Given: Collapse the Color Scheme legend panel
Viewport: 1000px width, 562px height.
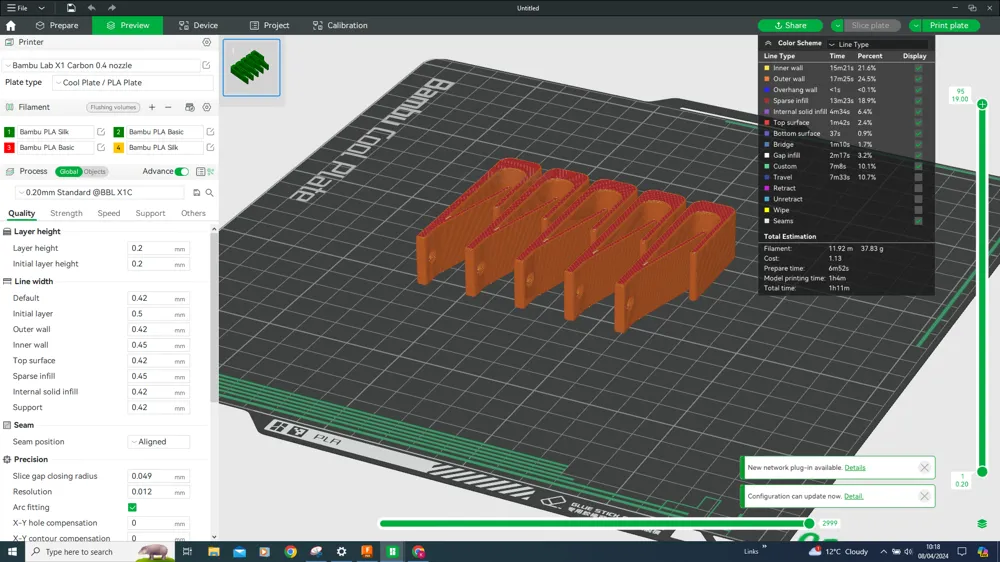Looking at the screenshot, I should coord(768,44).
